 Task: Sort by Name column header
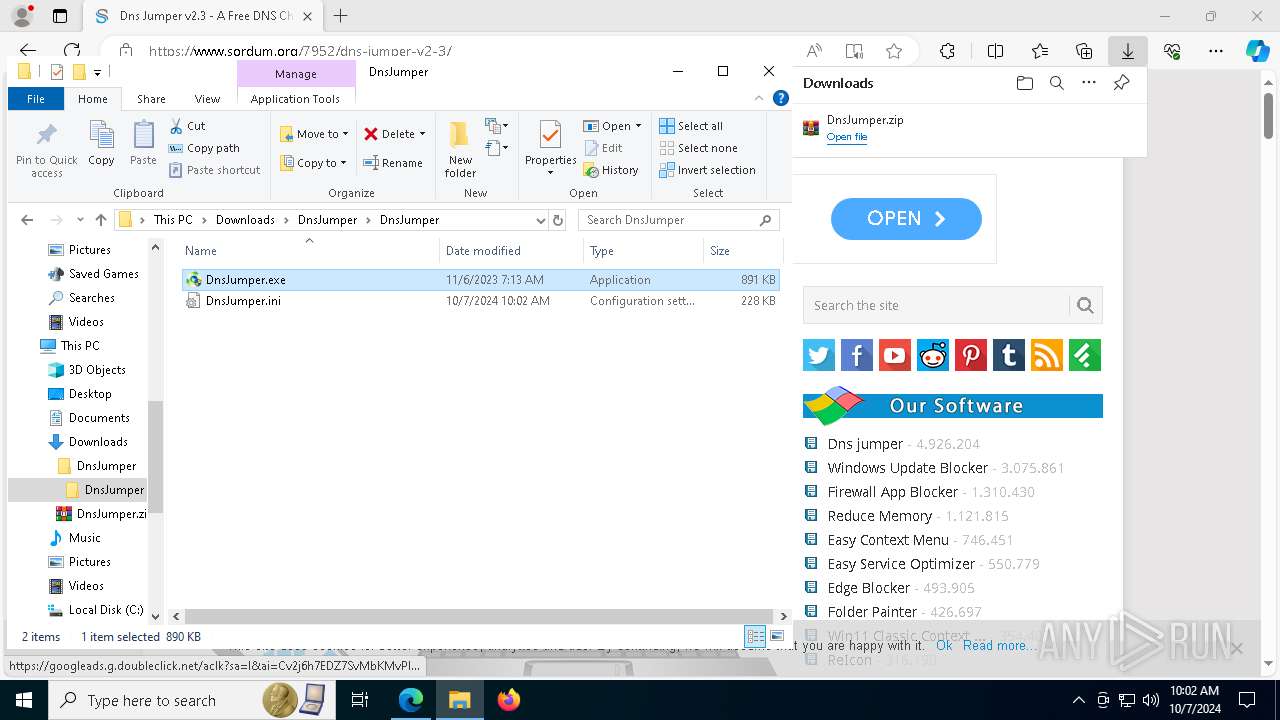tap(310, 251)
